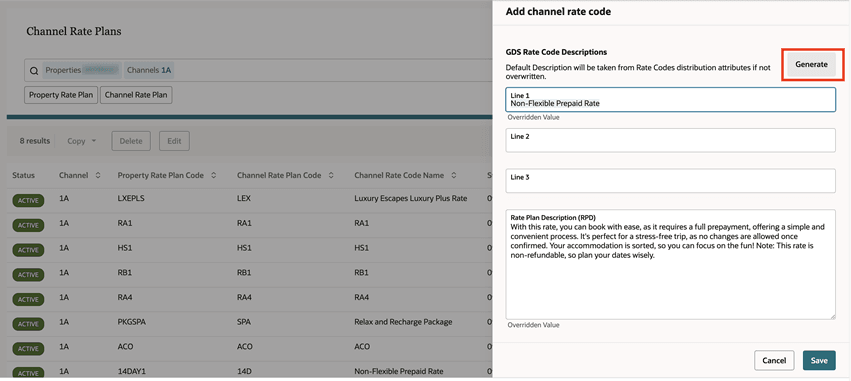This screenshot has width=851, height=381.
Task: Focus the Line 1 description field
Action: coord(670,100)
